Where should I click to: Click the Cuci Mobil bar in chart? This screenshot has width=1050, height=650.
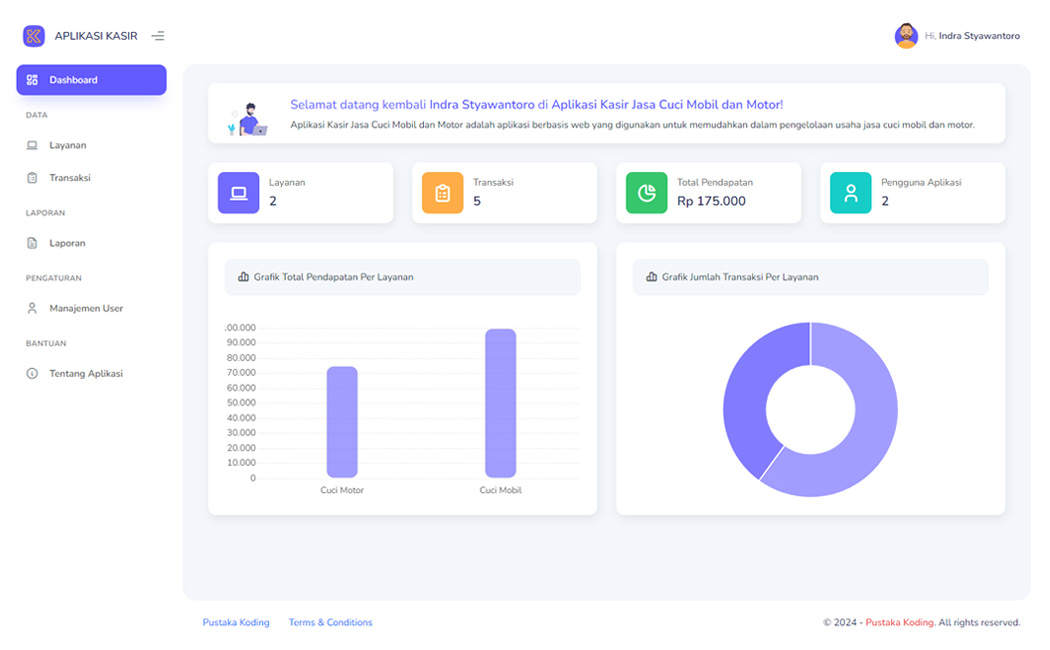(500, 403)
